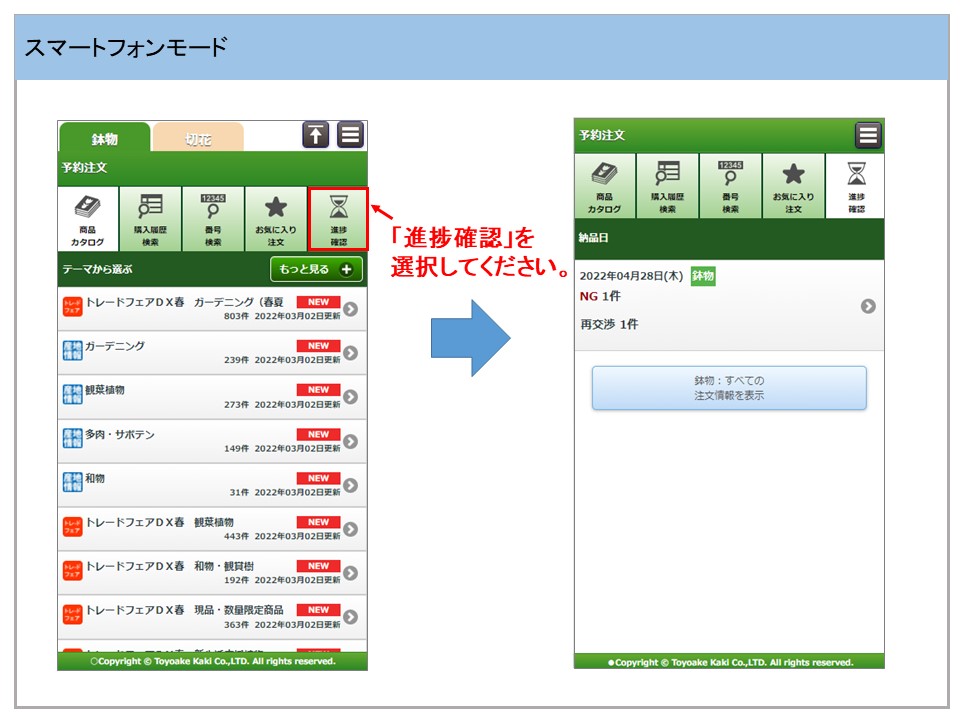Open 購入履歴検索 in the left phone screen
Screen dimensions: 960x720
point(150,218)
